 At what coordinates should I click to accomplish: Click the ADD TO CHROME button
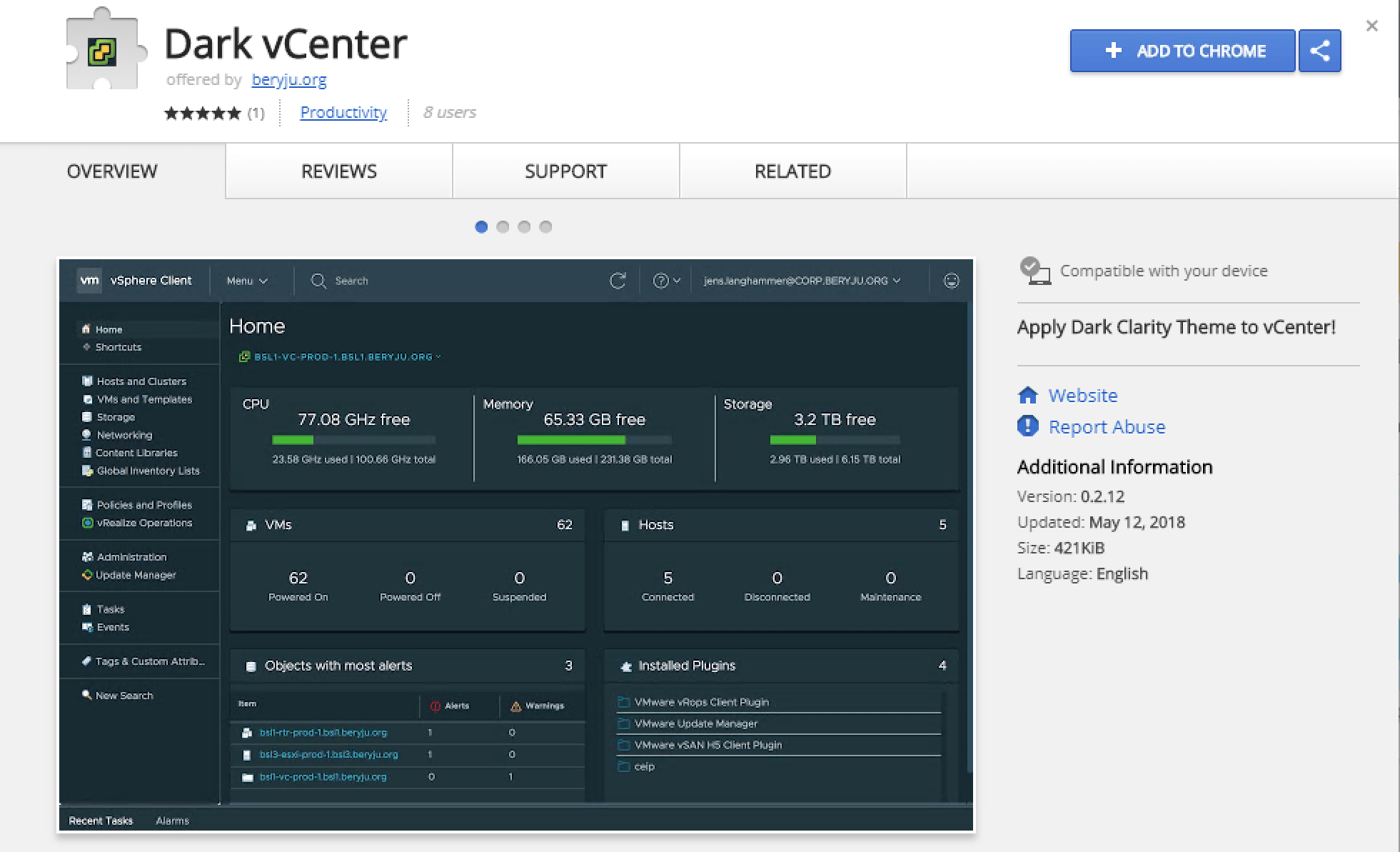pyautogui.click(x=1183, y=49)
